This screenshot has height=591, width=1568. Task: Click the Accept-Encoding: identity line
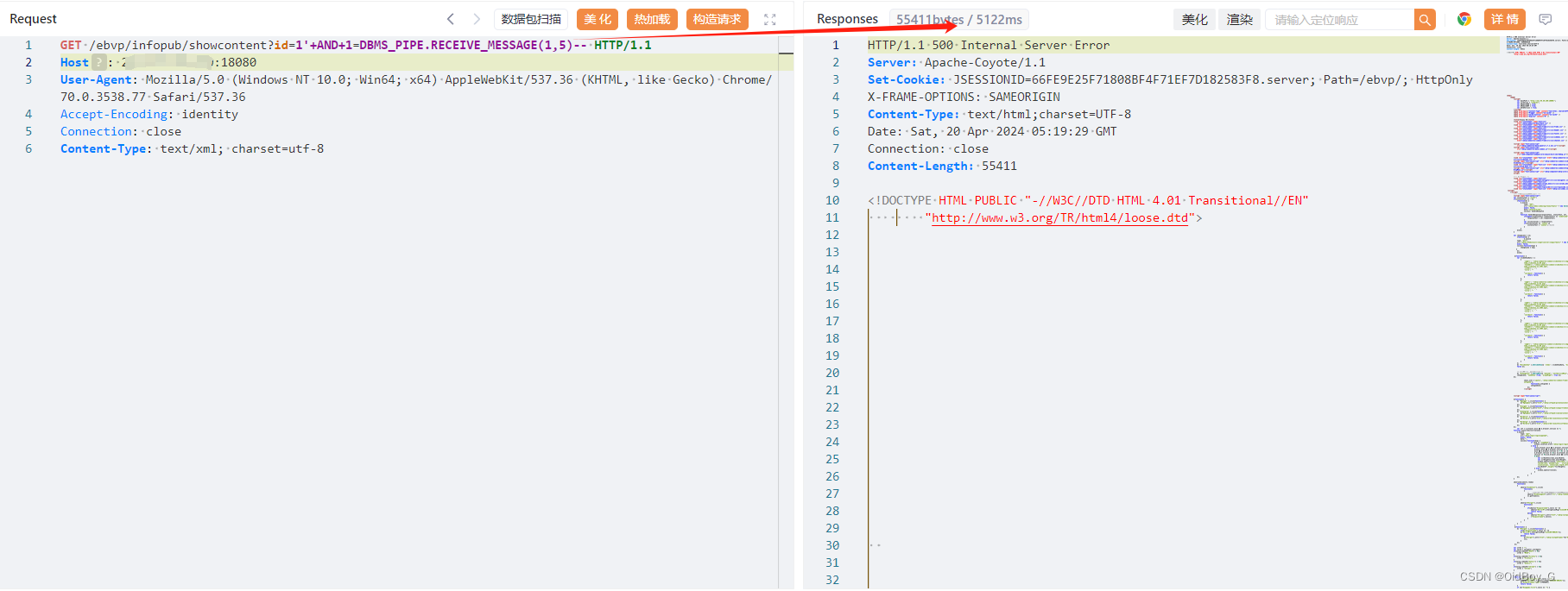(x=149, y=114)
